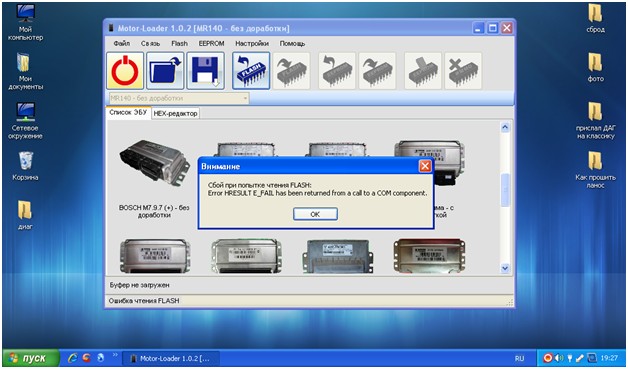This screenshot has height=369, width=628.
Task: Open the Связь menu
Action: 150,43
